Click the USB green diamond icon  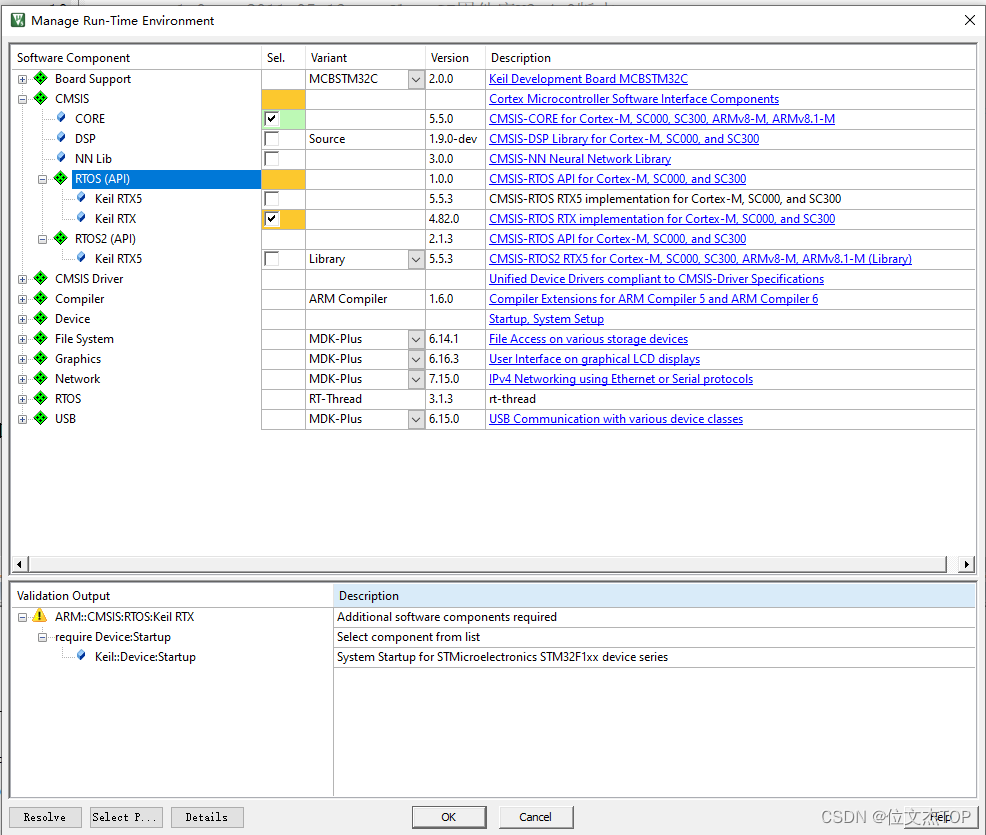coord(41,419)
